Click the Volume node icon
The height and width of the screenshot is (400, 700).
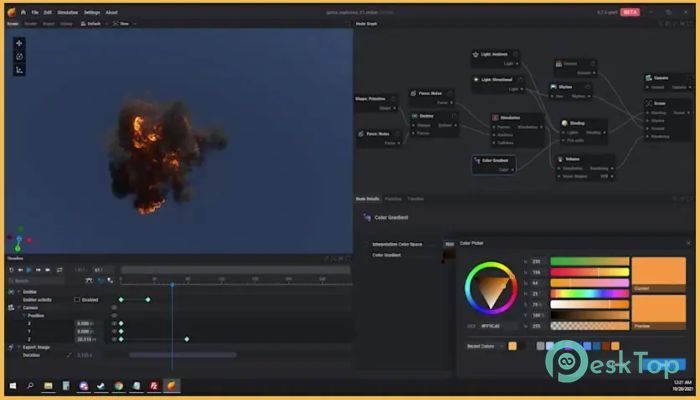[560, 159]
